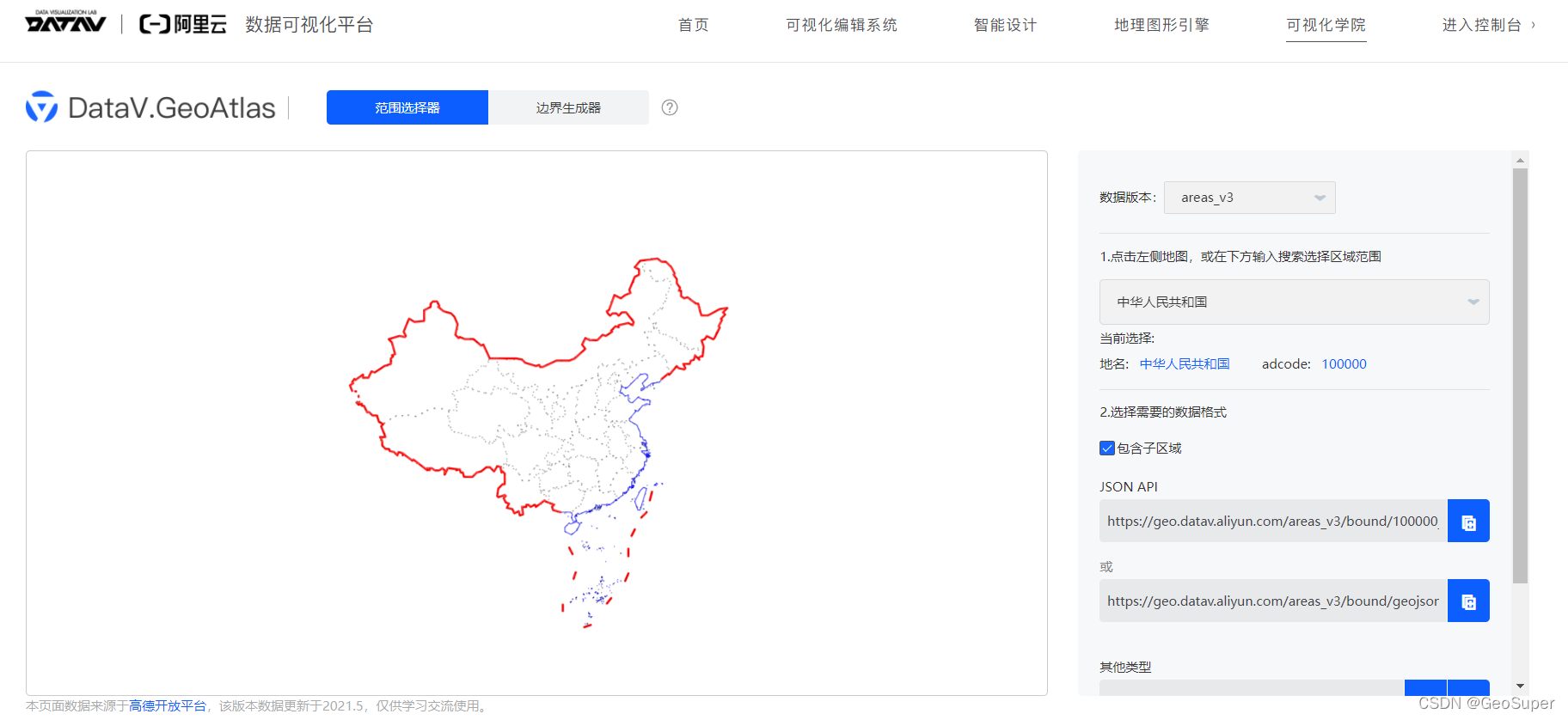Go to 可视化编辑系统
This screenshot has height=720, width=1568.
(x=842, y=25)
